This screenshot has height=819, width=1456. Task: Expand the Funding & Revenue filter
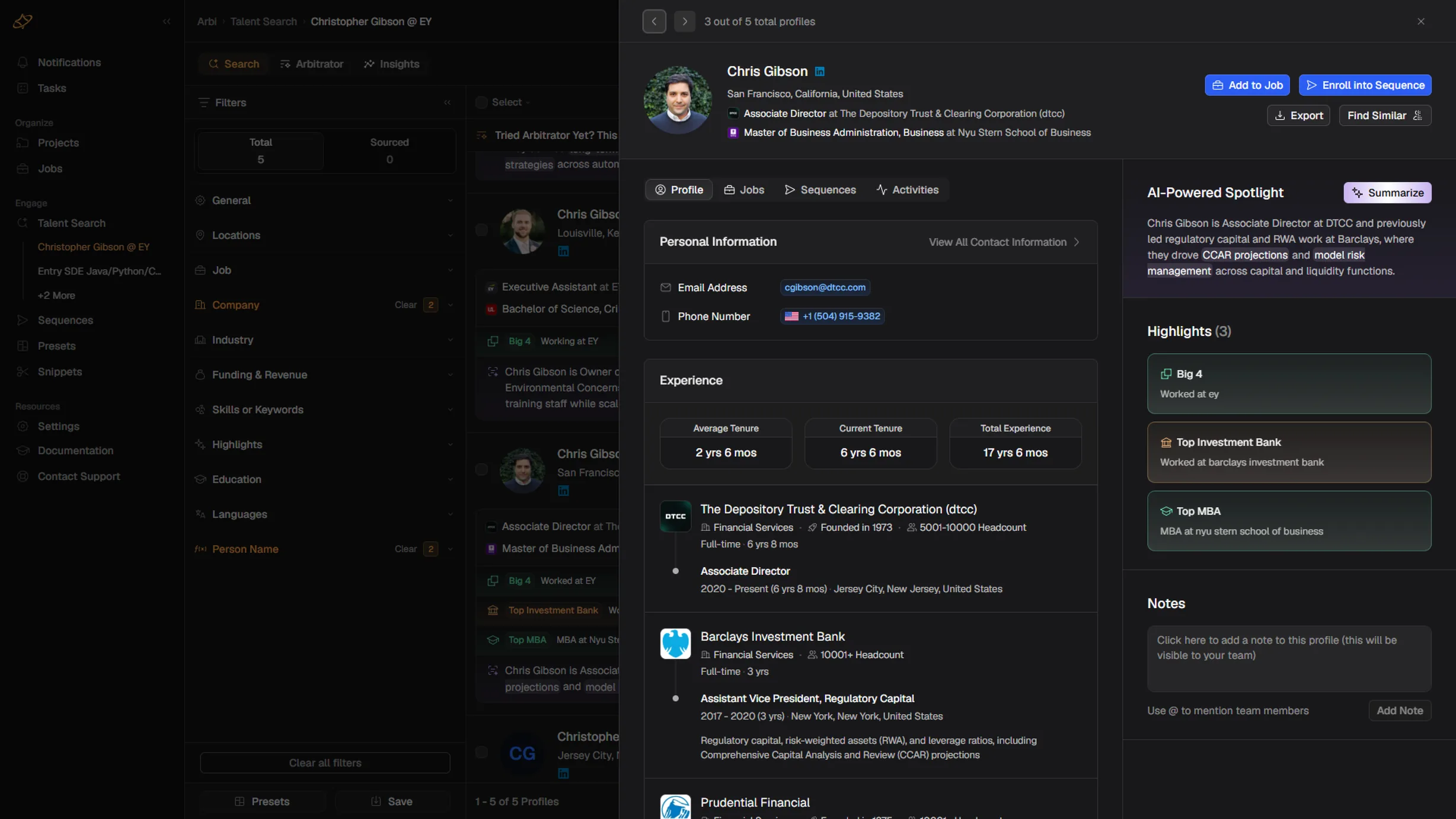click(x=325, y=375)
